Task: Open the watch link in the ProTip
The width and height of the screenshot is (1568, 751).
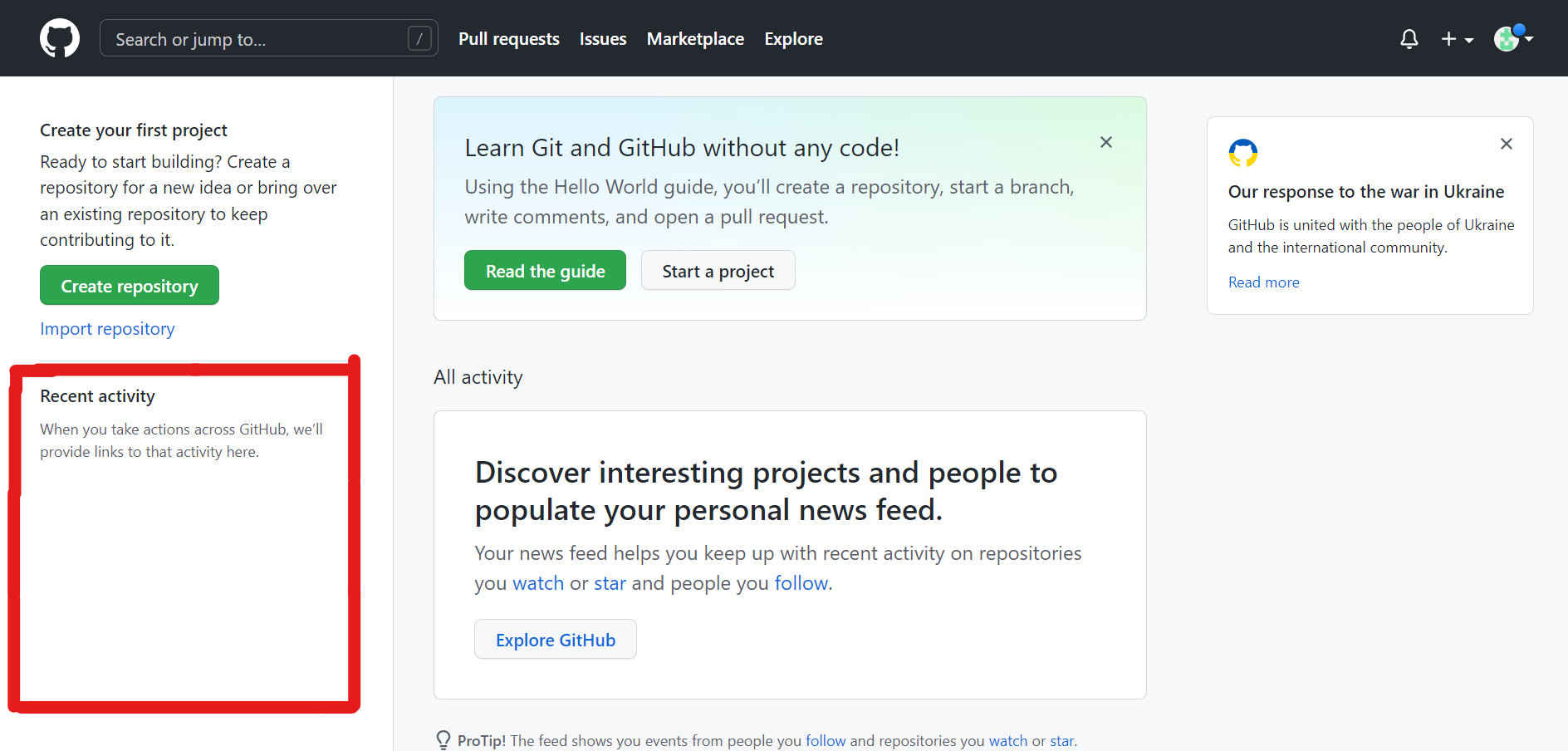Action: pos(1008,740)
